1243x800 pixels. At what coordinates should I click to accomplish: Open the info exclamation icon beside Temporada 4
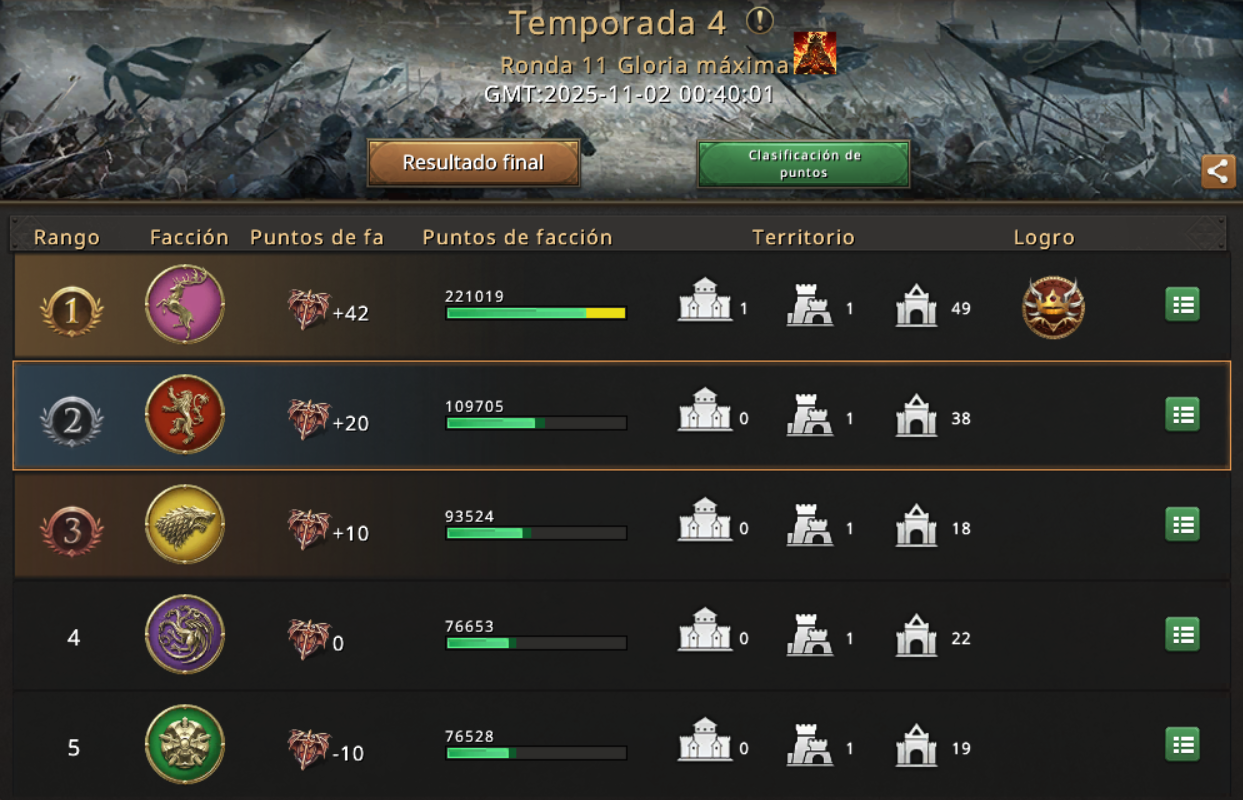pyautogui.click(x=760, y=20)
